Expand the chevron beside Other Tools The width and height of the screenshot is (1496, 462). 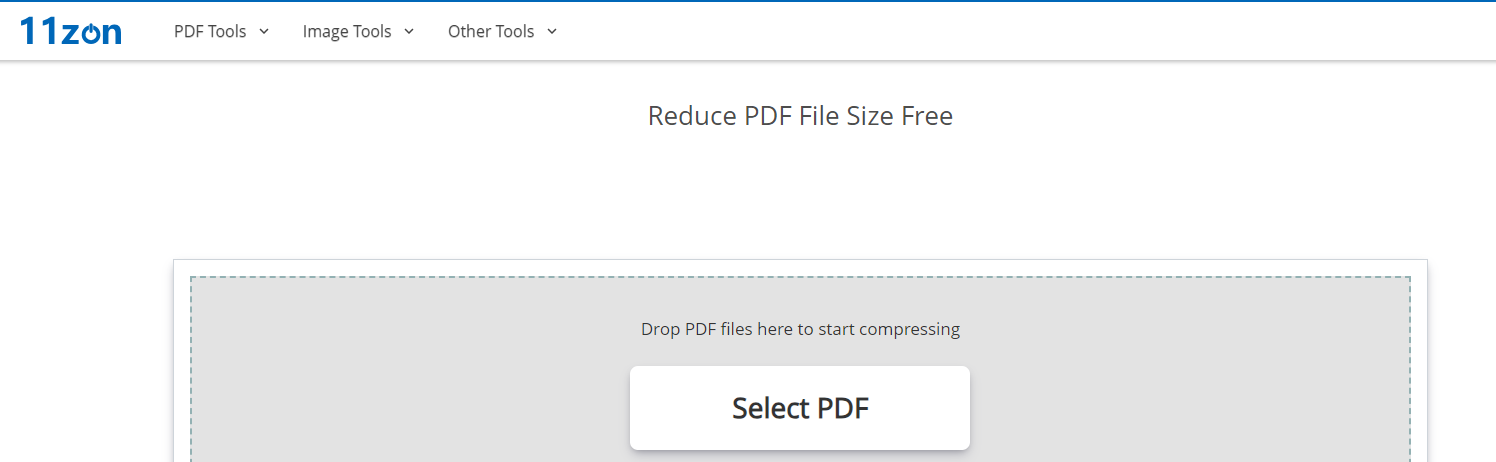point(552,31)
